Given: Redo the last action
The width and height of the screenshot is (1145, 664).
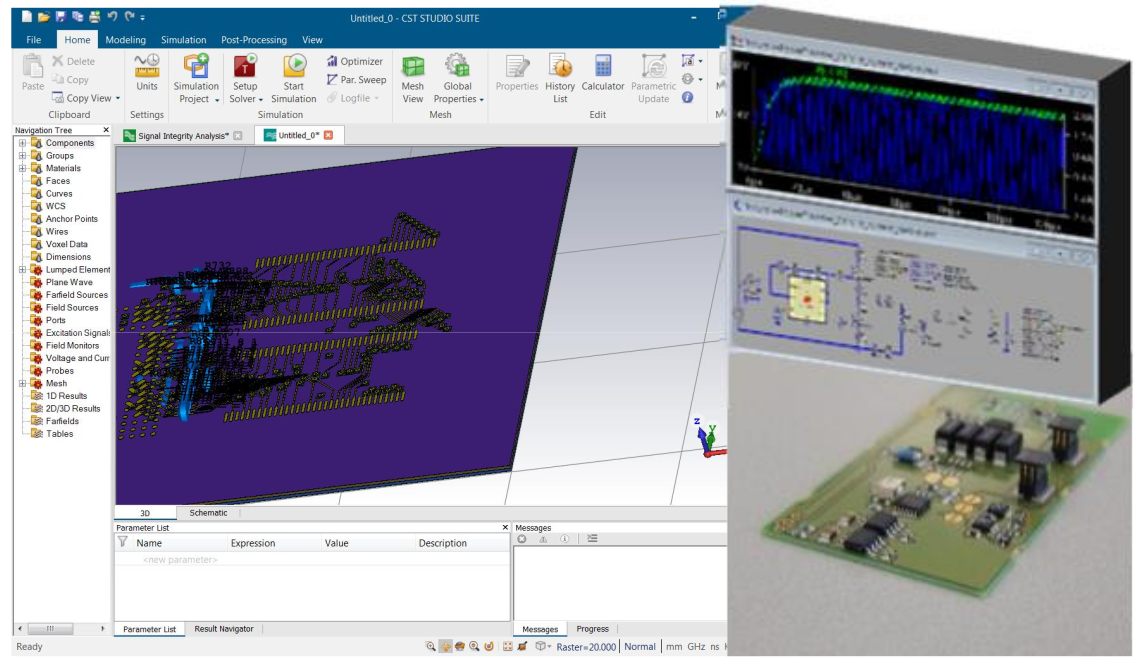Looking at the screenshot, I should 129,16.
